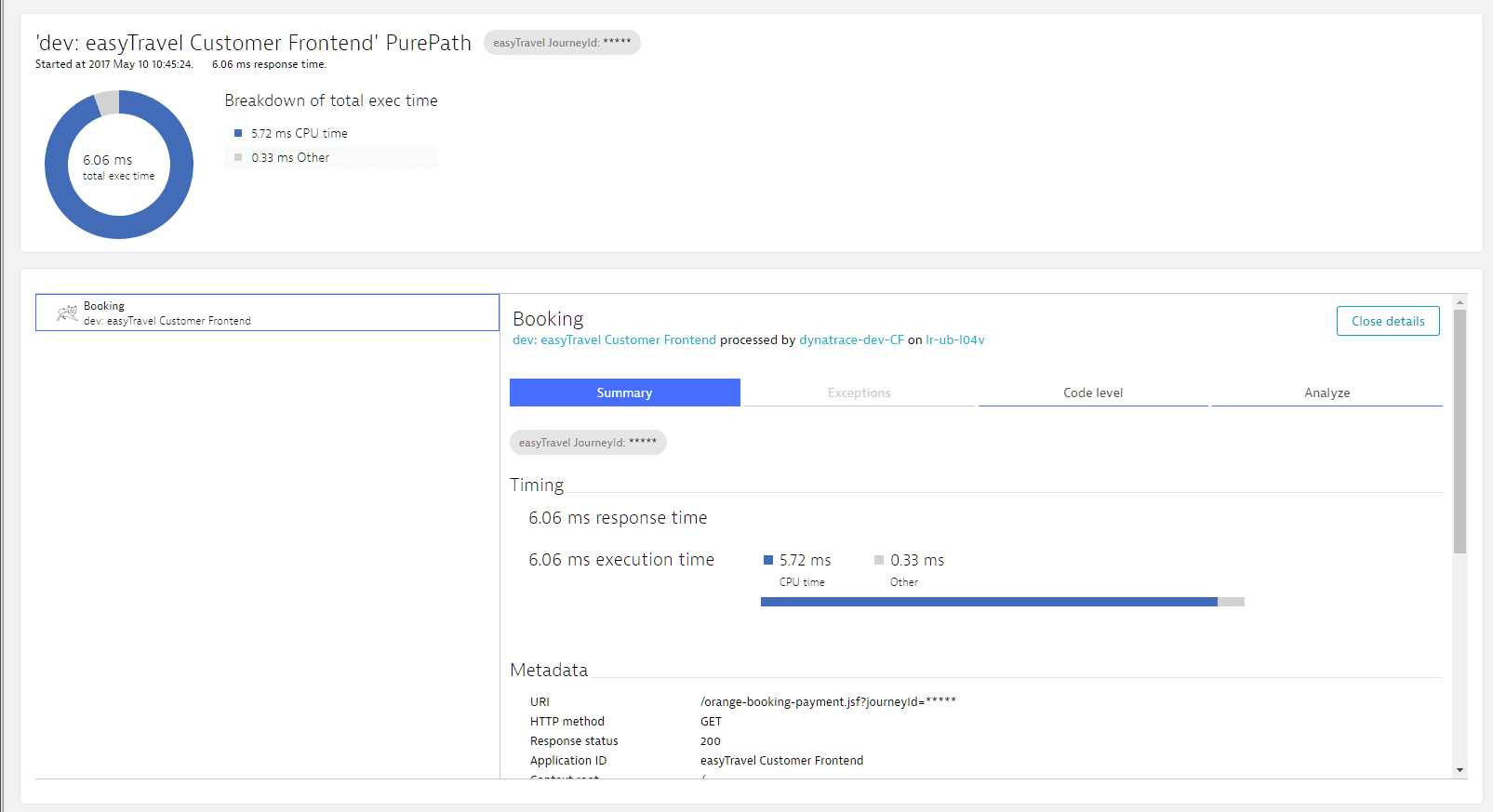Open the Summary tab
The image size is (1493, 812).
[624, 393]
